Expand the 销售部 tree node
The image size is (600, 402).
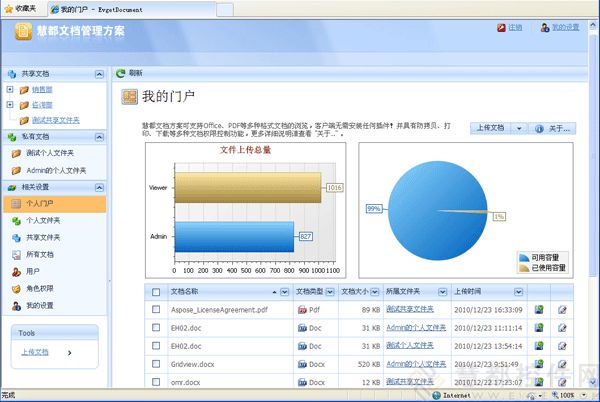click(10, 89)
